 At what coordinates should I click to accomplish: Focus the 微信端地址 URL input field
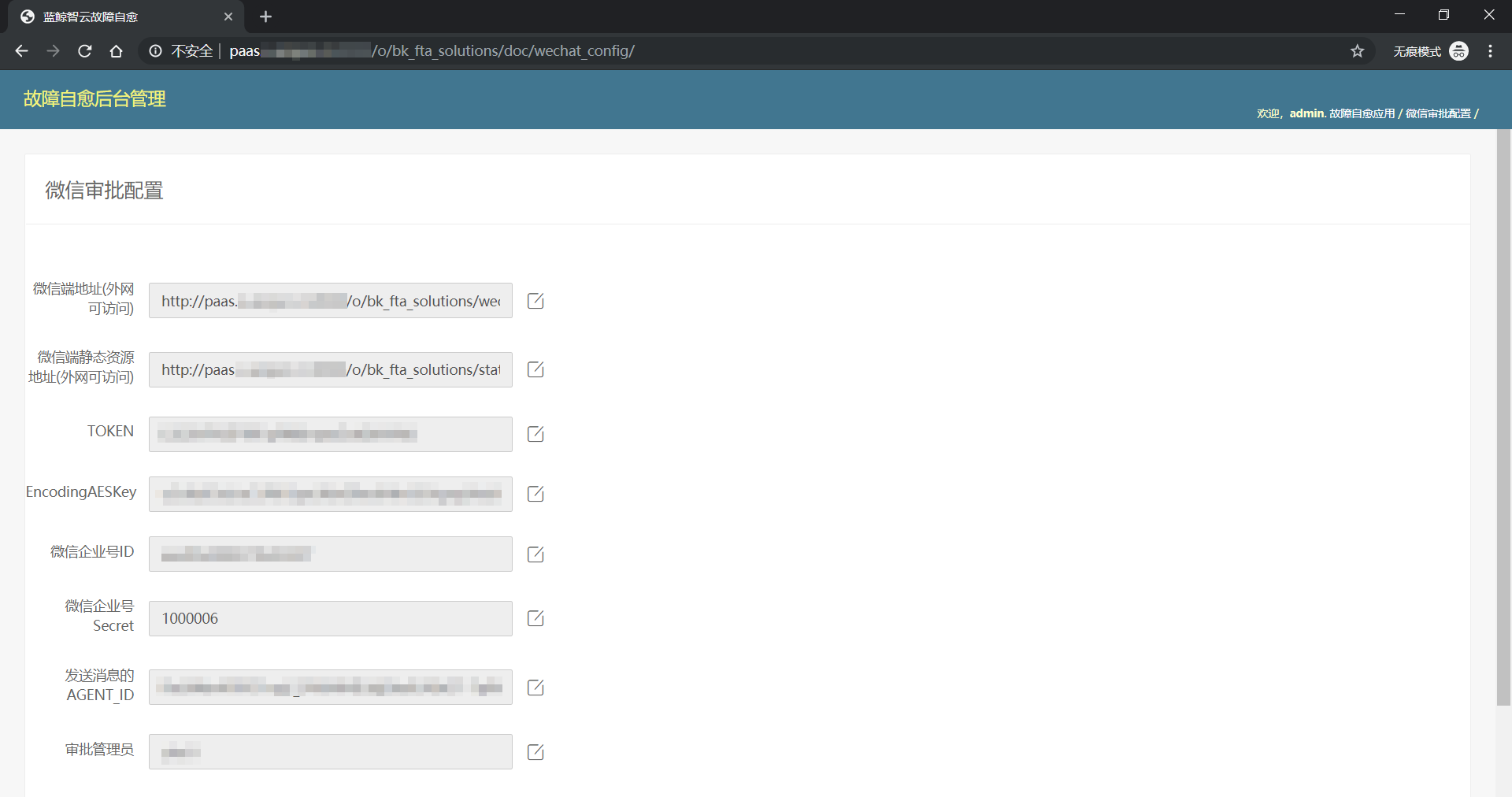331,301
